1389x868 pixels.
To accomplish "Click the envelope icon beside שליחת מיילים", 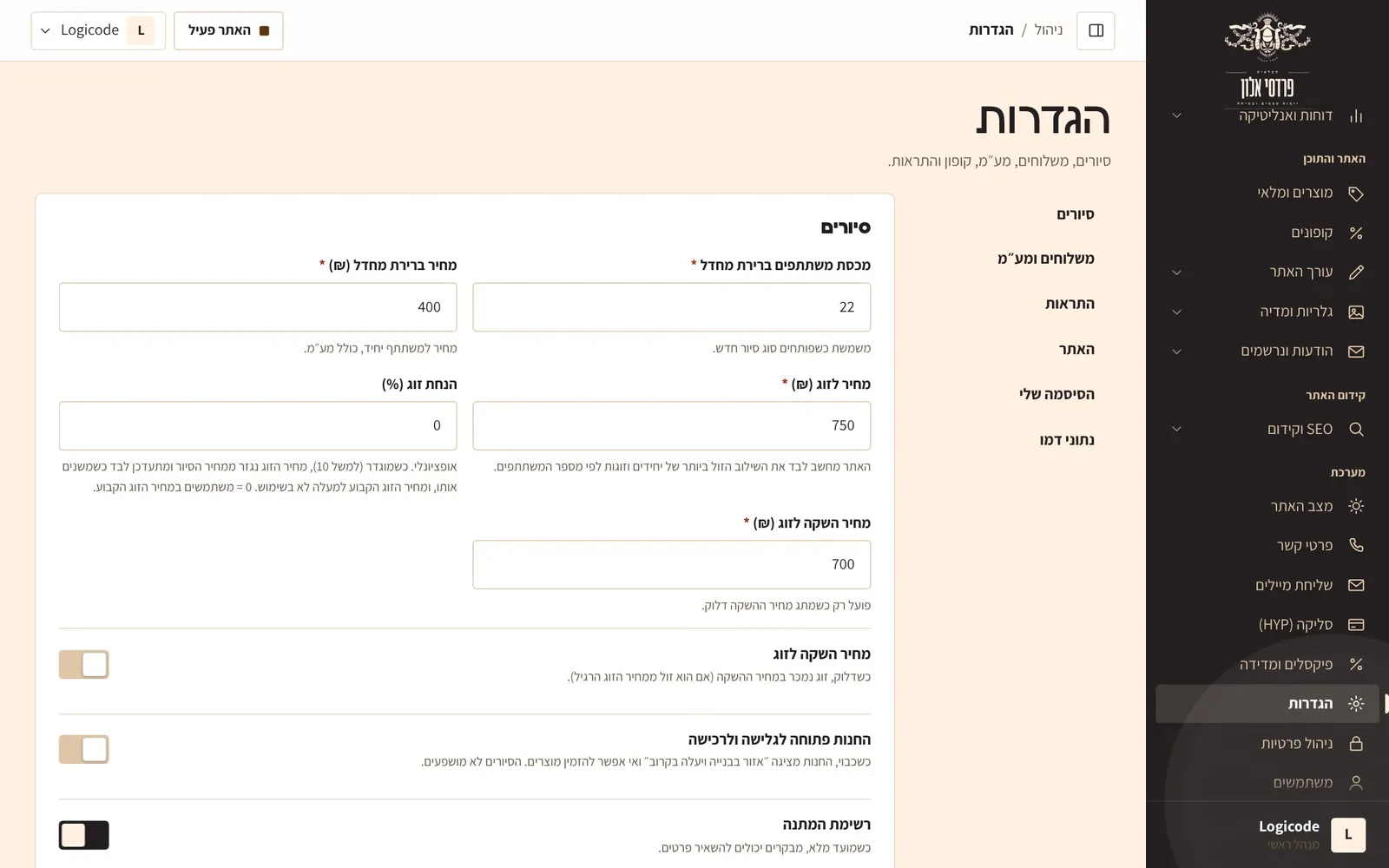I will (1356, 585).
